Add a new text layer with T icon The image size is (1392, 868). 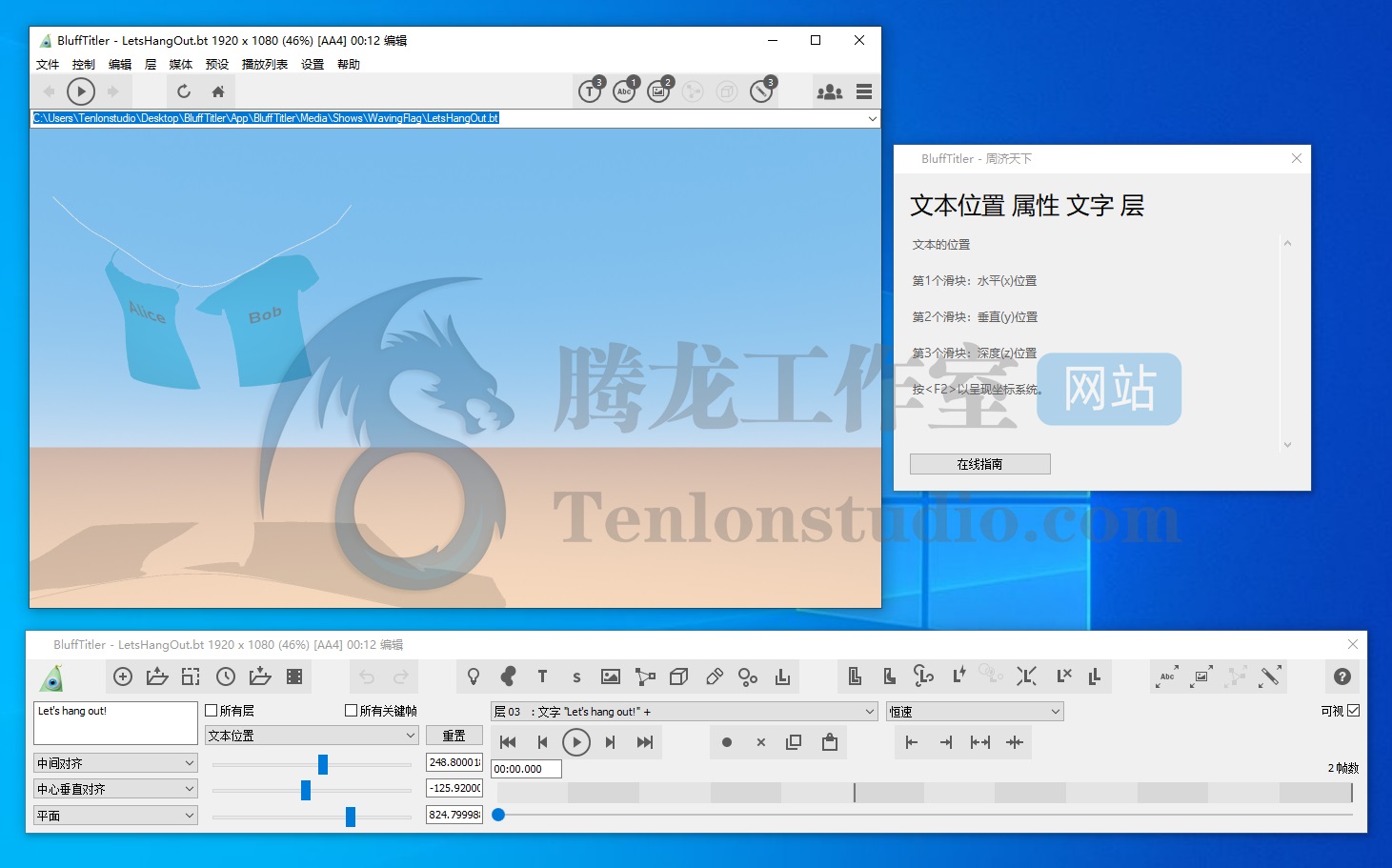[542, 676]
